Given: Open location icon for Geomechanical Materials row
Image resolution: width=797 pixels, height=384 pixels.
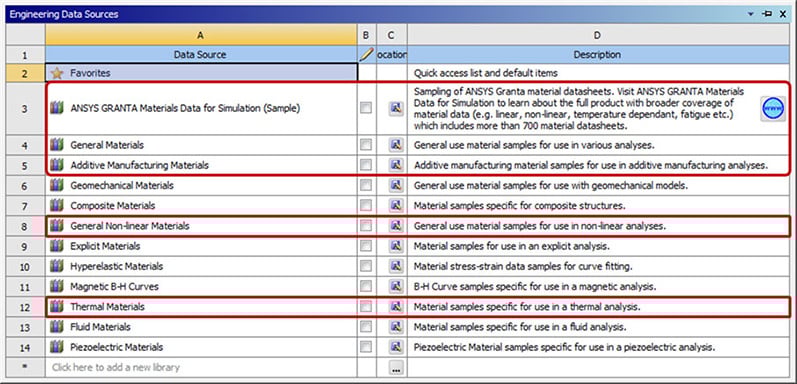Looking at the screenshot, I should (x=396, y=186).
